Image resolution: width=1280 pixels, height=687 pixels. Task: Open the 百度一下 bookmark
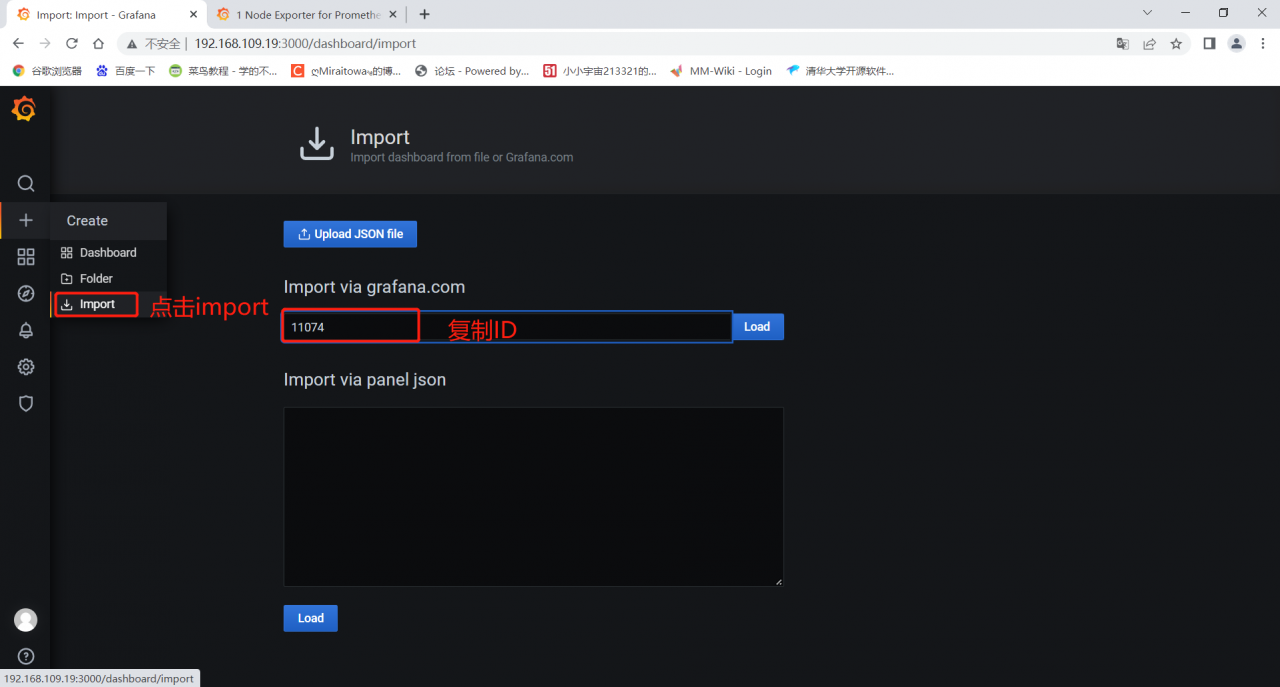125,71
